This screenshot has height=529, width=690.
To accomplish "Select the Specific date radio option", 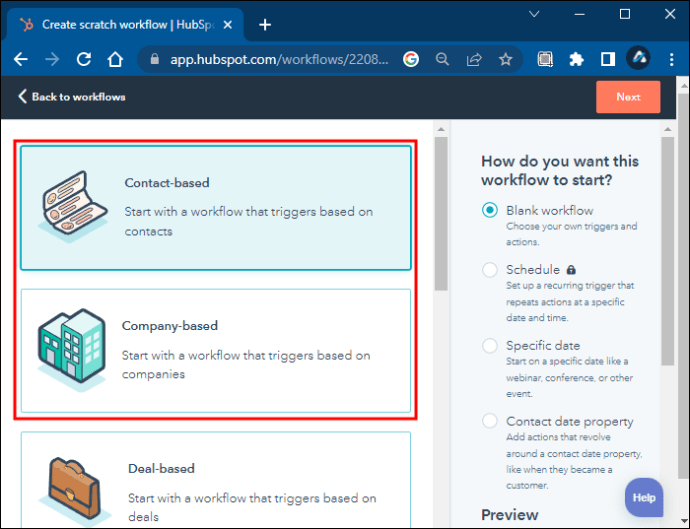I will (490, 345).
